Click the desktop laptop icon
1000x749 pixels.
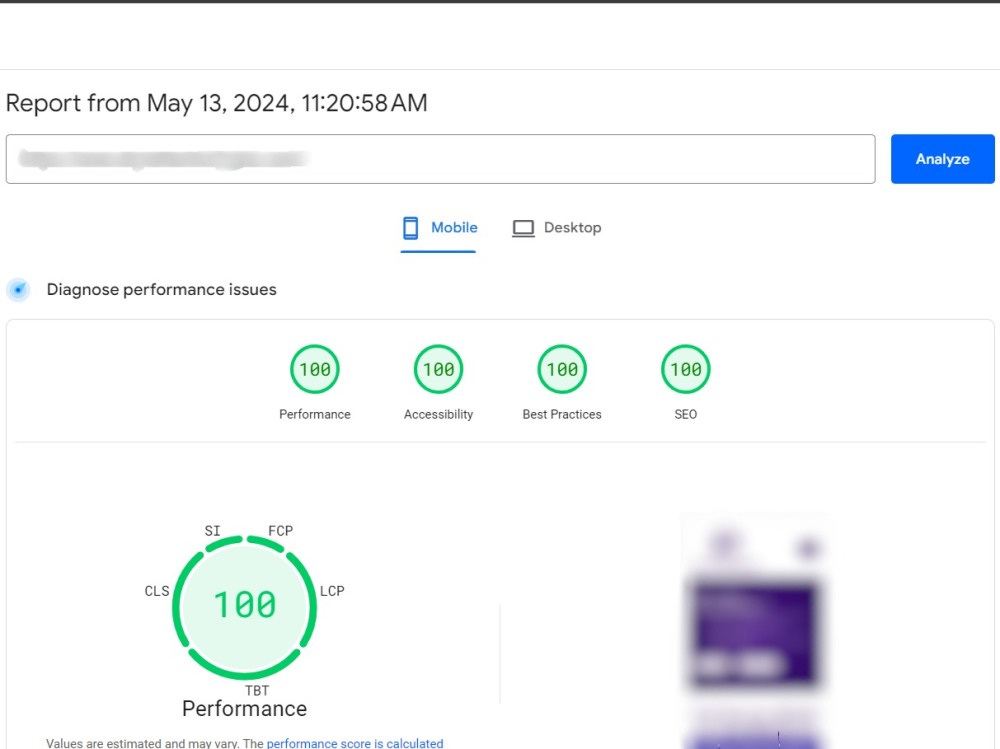point(523,228)
